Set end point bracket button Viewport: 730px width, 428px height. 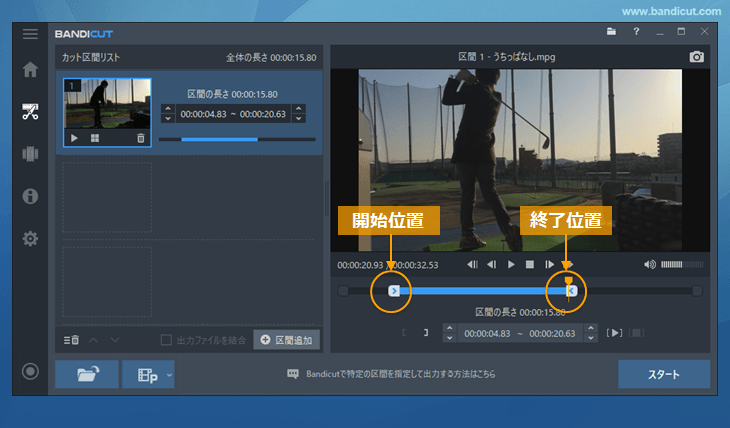pos(426,333)
